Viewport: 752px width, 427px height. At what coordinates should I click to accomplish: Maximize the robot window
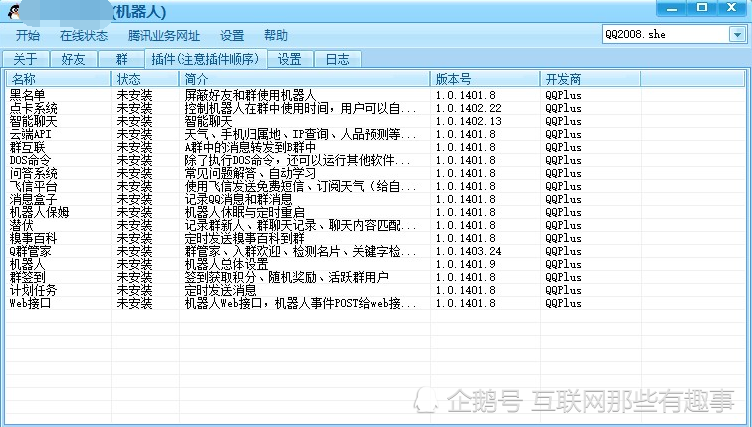(702, 8)
